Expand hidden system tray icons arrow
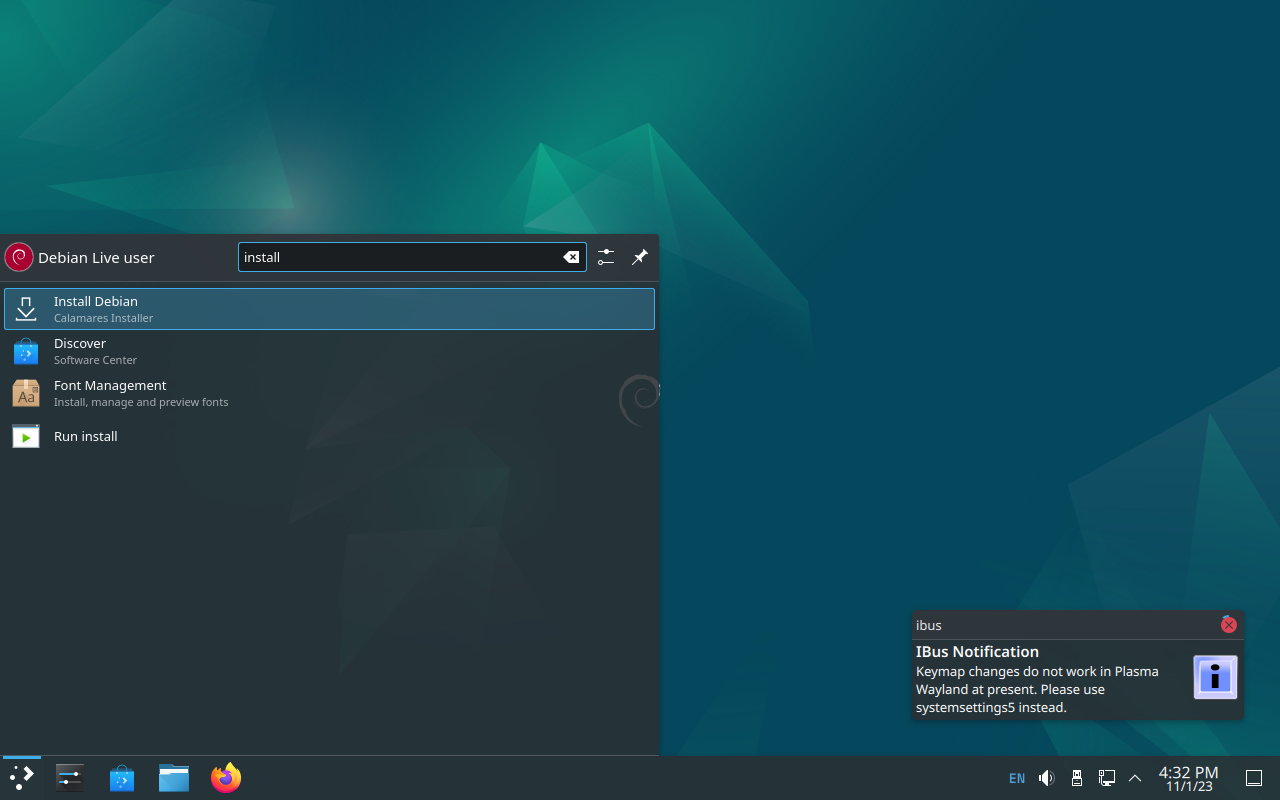 [1135, 778]
